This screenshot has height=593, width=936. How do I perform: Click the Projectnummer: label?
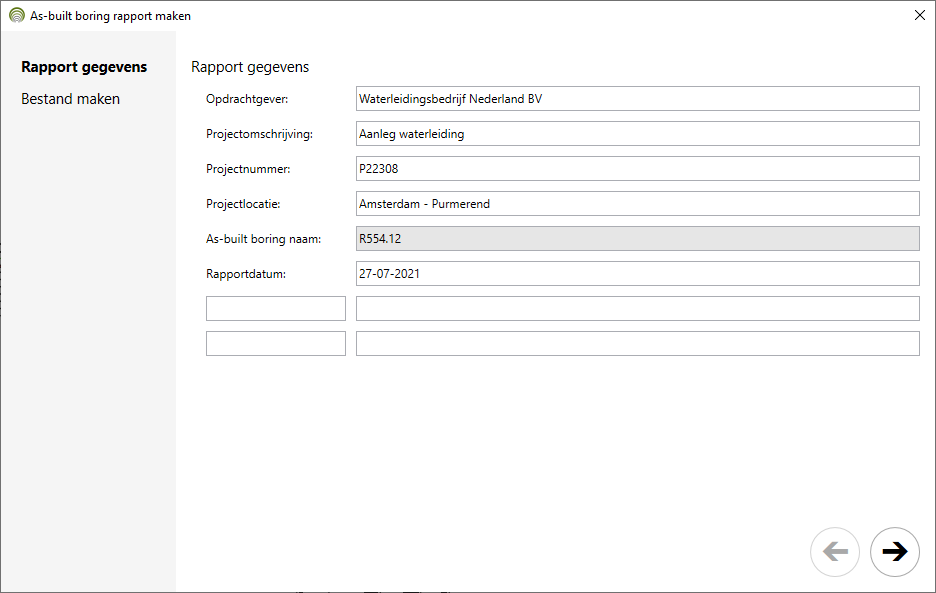click(x=248, y=169)
